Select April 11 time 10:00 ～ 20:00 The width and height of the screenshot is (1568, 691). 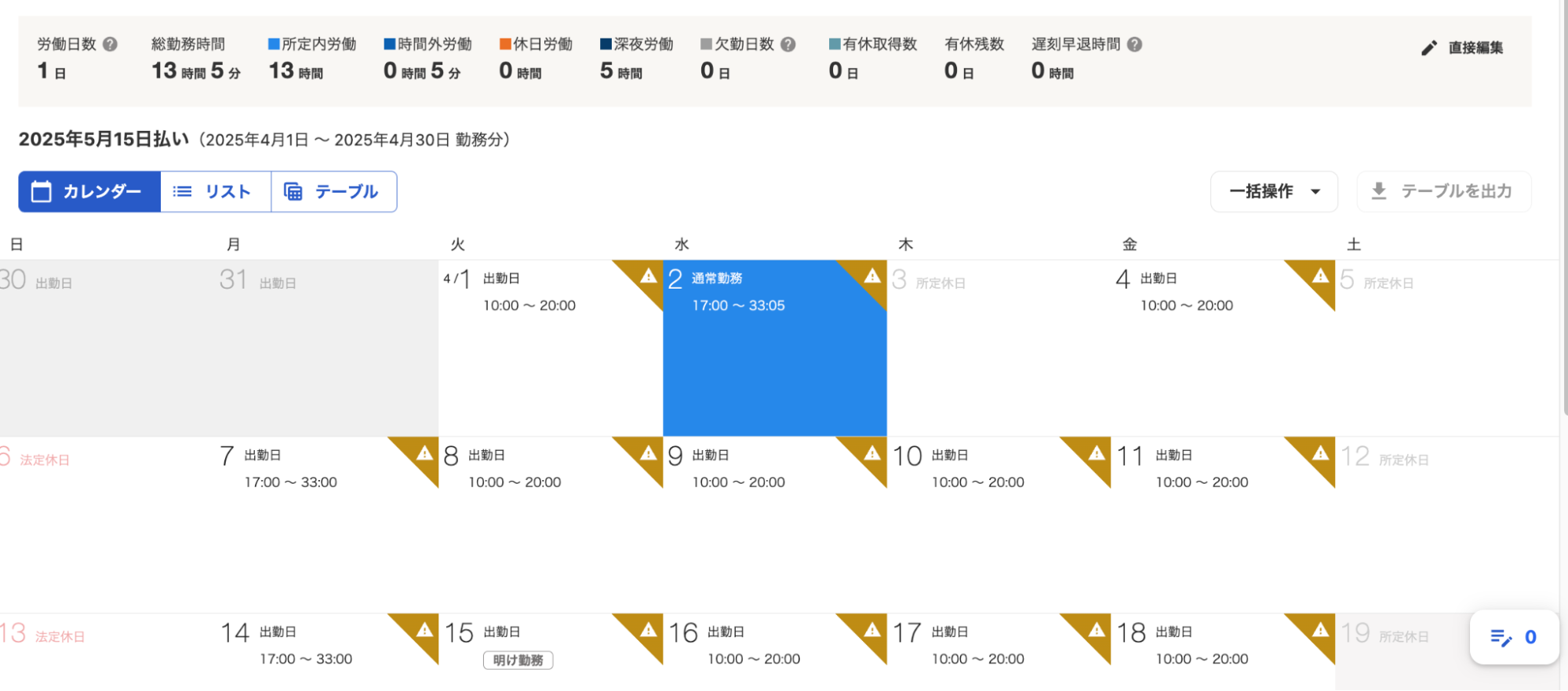pyautogui.click(x=1202, y=482)
